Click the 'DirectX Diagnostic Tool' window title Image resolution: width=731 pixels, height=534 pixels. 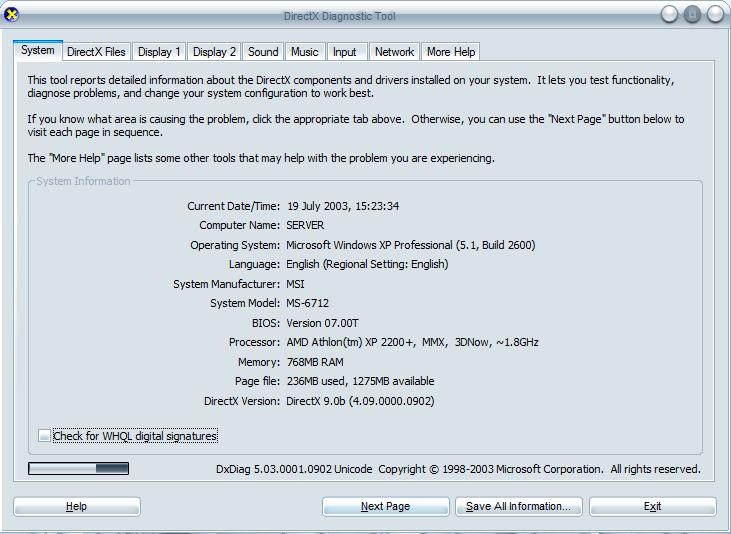[x=339, y=16]
